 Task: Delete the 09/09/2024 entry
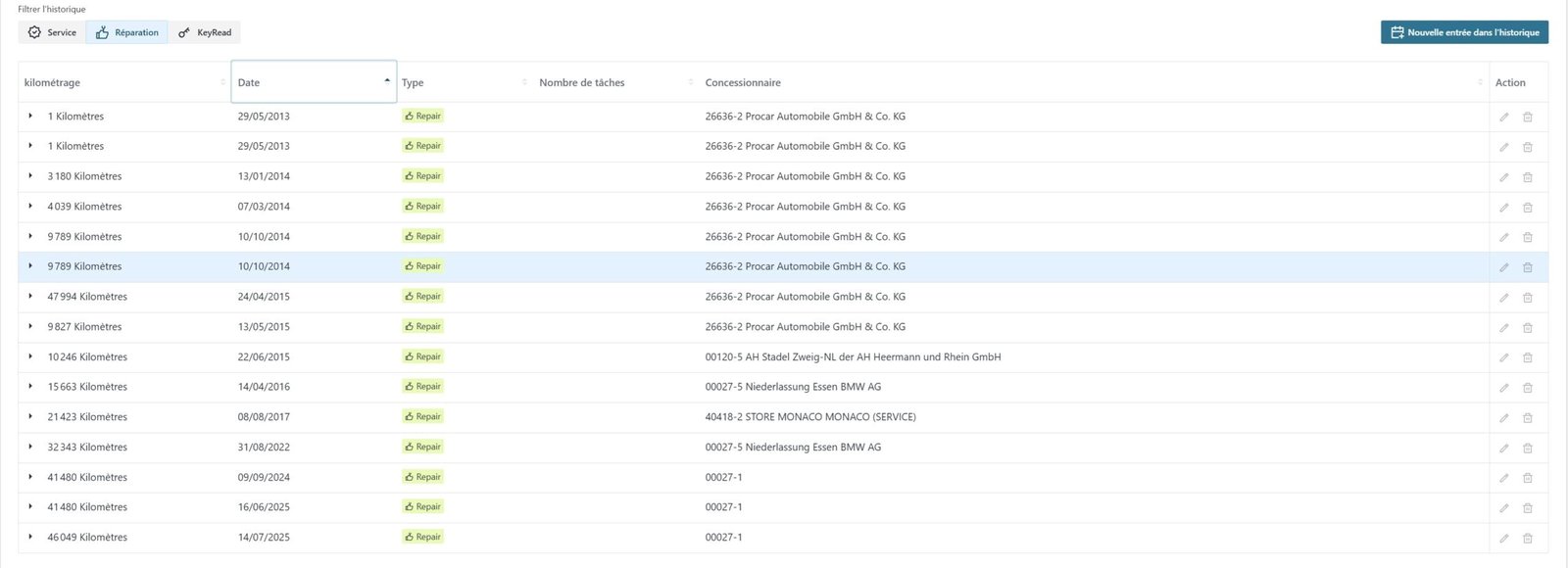1527,478
